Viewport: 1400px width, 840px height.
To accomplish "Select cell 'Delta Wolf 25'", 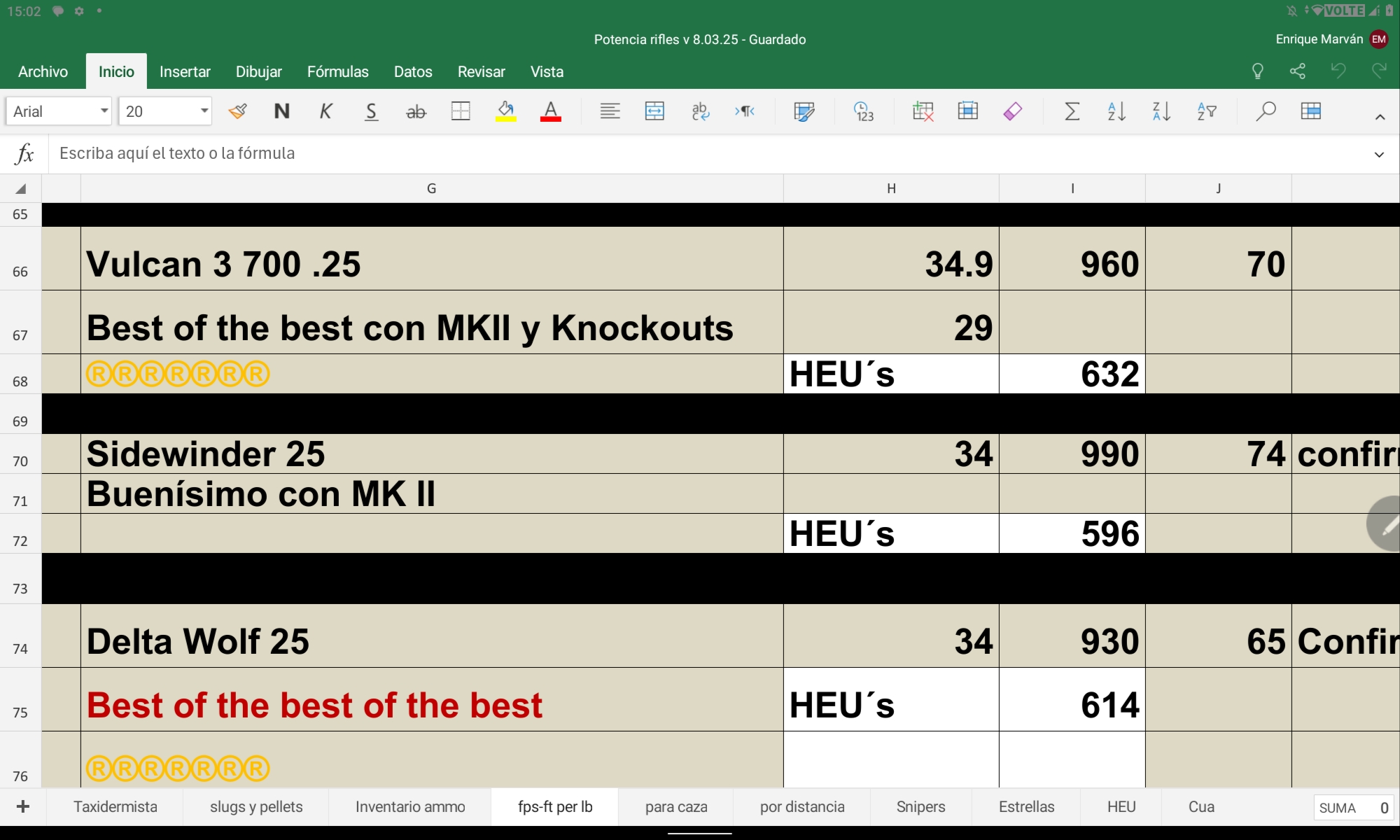I will point(432,636).
